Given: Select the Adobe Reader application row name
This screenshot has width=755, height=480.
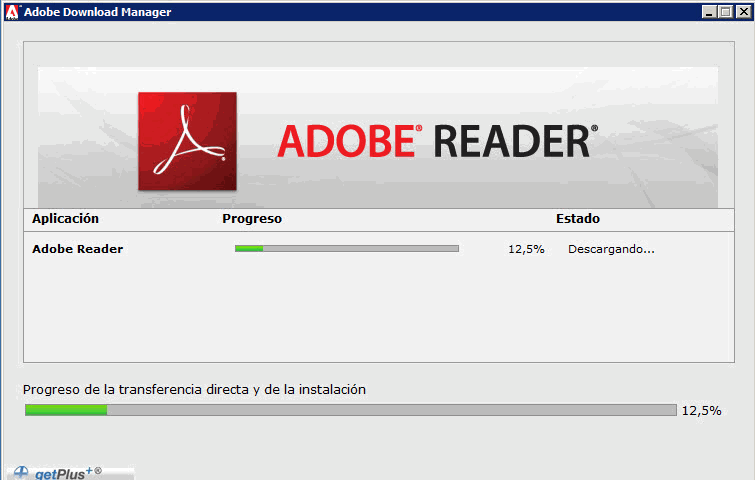Looking at the screenshot, I should click(x=78, y=249).
